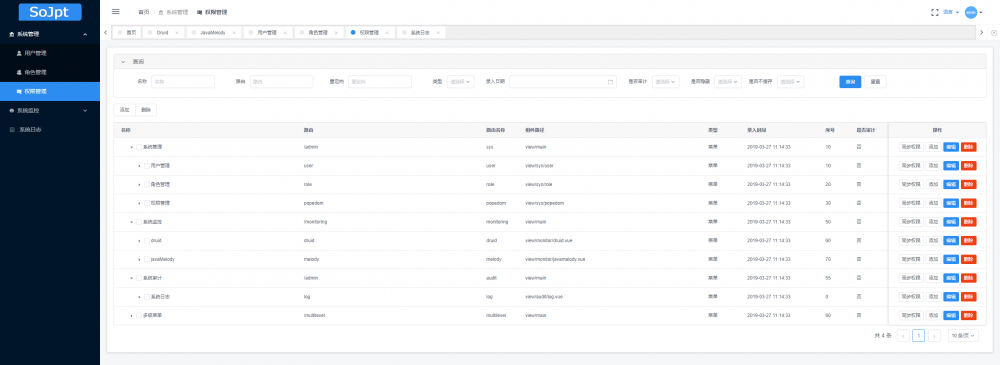The width and height of the screenshot is (1000, 365).
Task: Focus the 名称 filter input
Action: (182, 82)
